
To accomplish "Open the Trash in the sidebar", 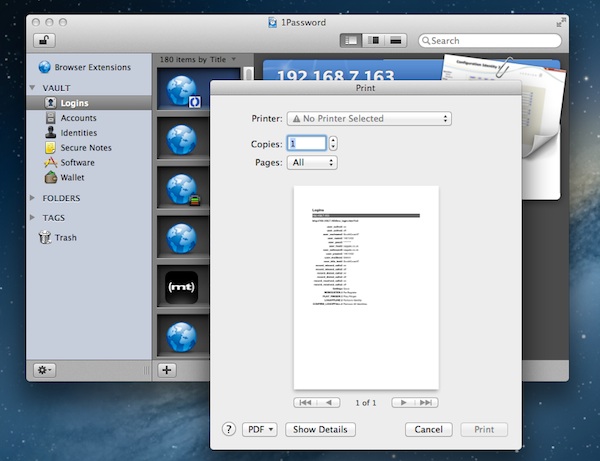I will pos(57,238).
